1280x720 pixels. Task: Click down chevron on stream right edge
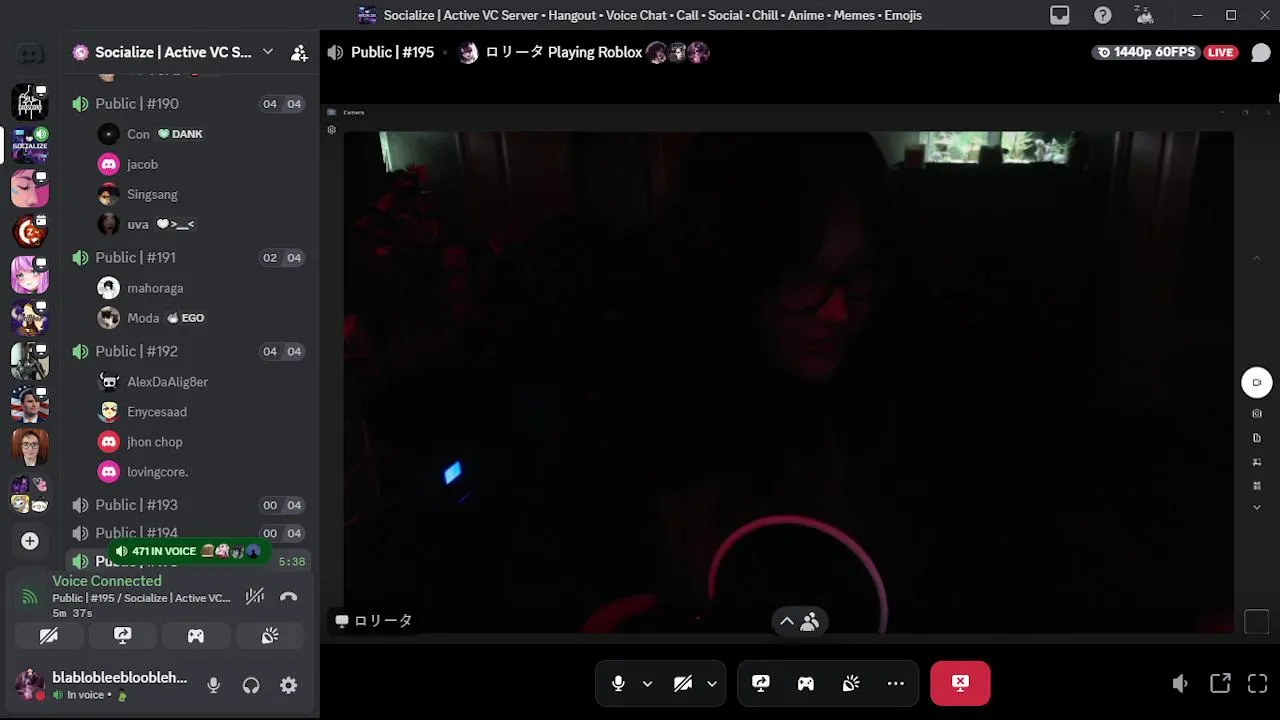pyautogui.click(x=1257, y=508)
